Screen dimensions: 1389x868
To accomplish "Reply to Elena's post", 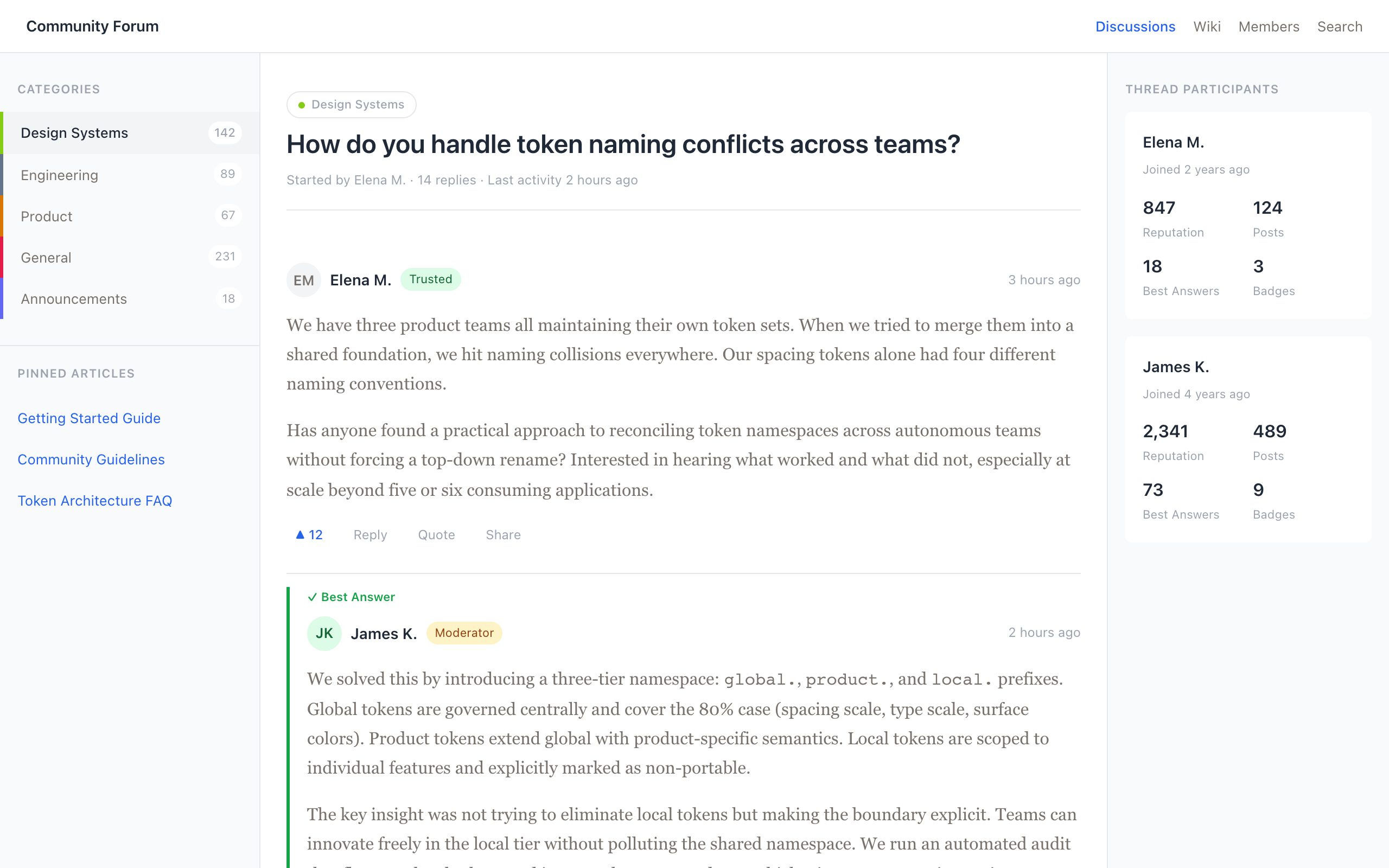I will (x=370, y=534).
